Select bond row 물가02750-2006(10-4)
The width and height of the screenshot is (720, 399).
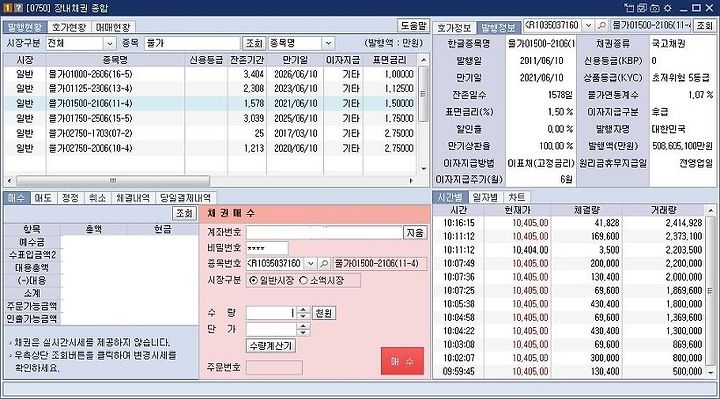210,148
